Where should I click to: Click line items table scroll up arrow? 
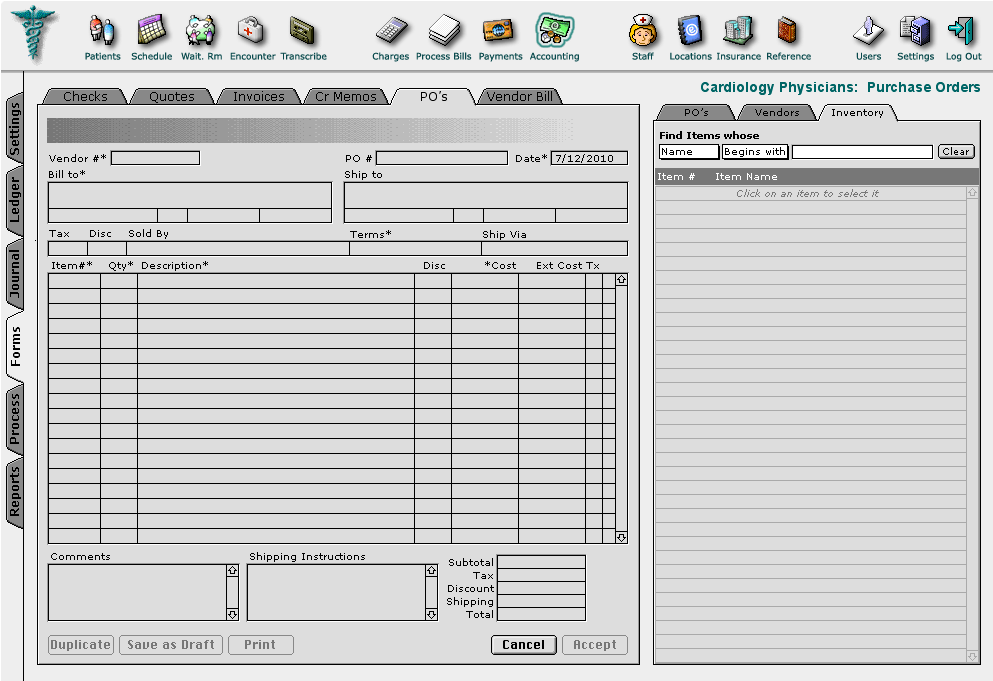[x=621, y=279]
